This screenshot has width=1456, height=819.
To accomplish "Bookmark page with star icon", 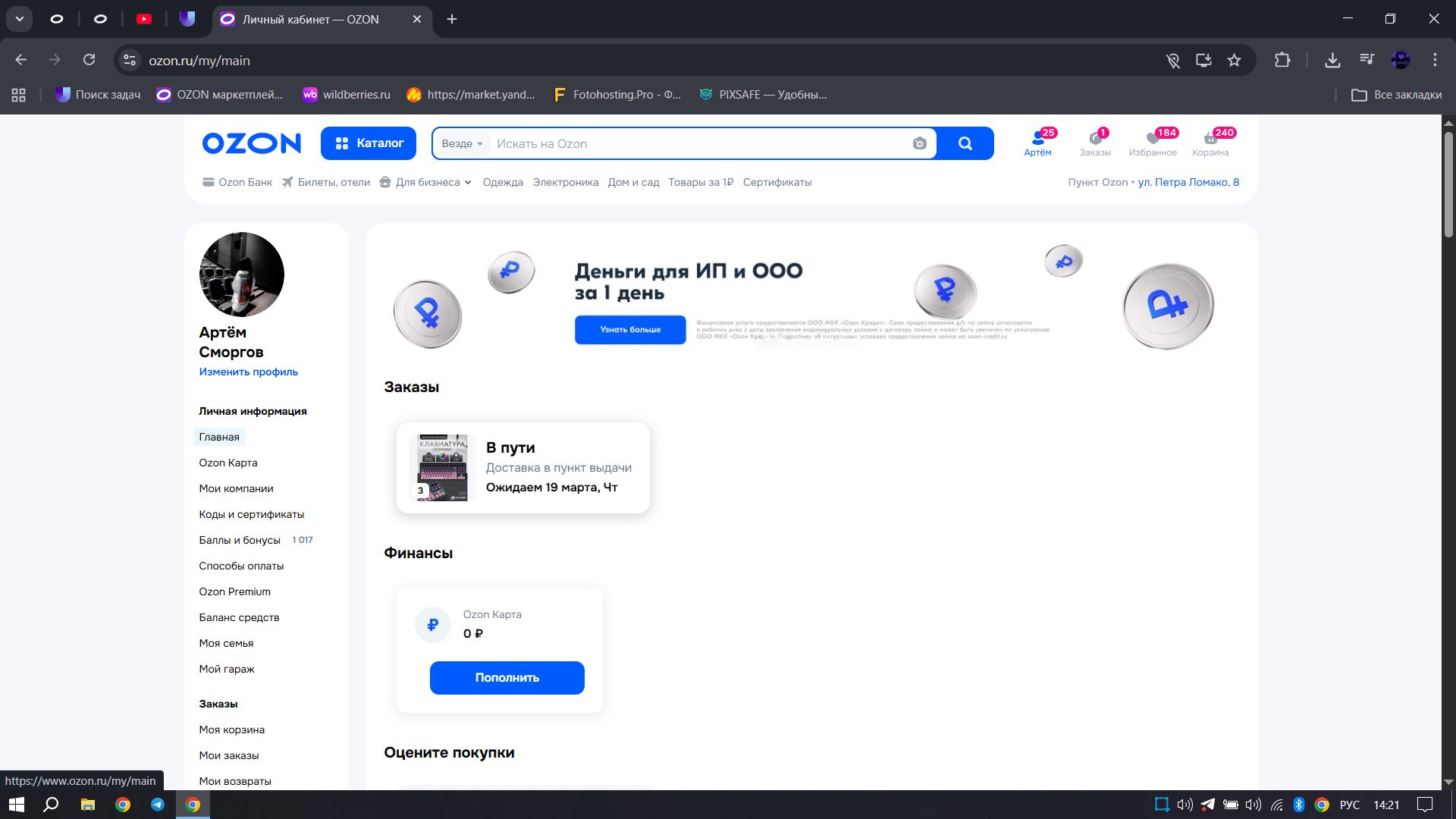I will pyautogui.click(x=1234, y=61).
